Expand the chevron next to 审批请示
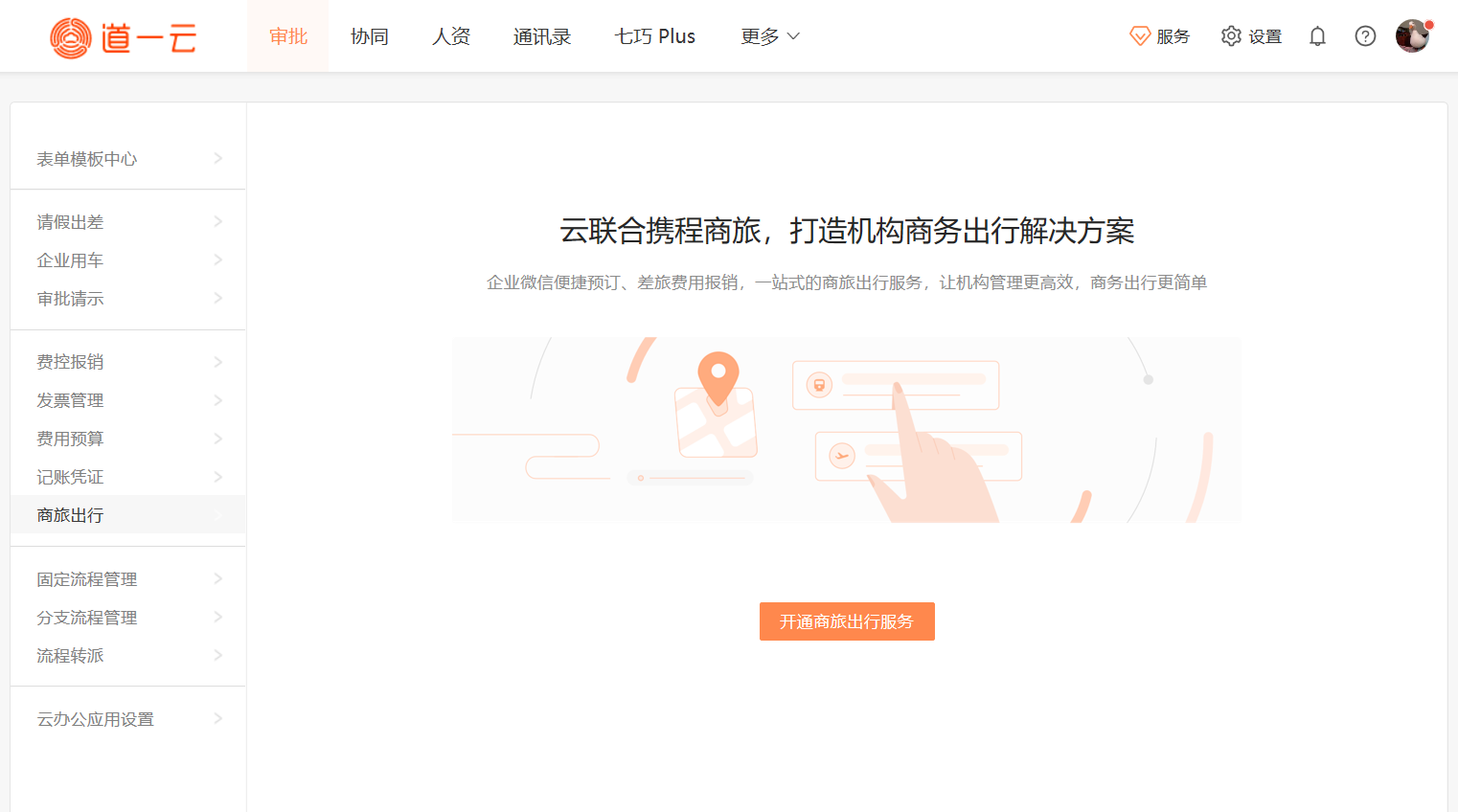Image resolution: width=1458 pixels, height=812 pixels. [x=218, y=298]
